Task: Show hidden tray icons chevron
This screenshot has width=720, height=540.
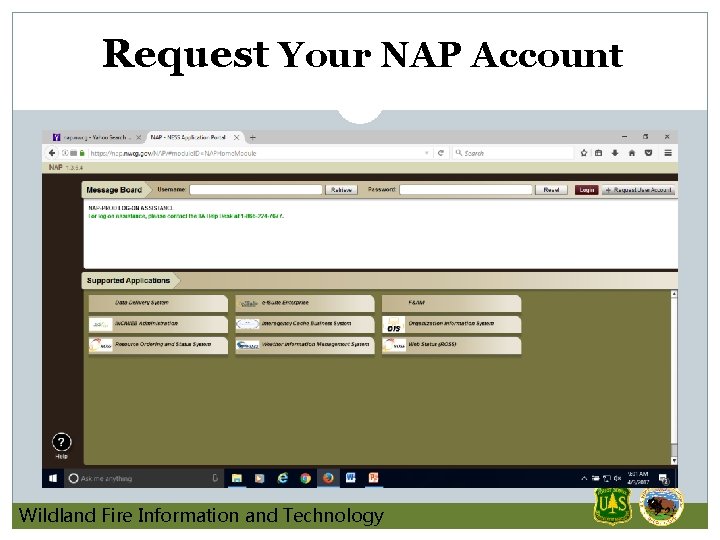Action: click(584, 478)
